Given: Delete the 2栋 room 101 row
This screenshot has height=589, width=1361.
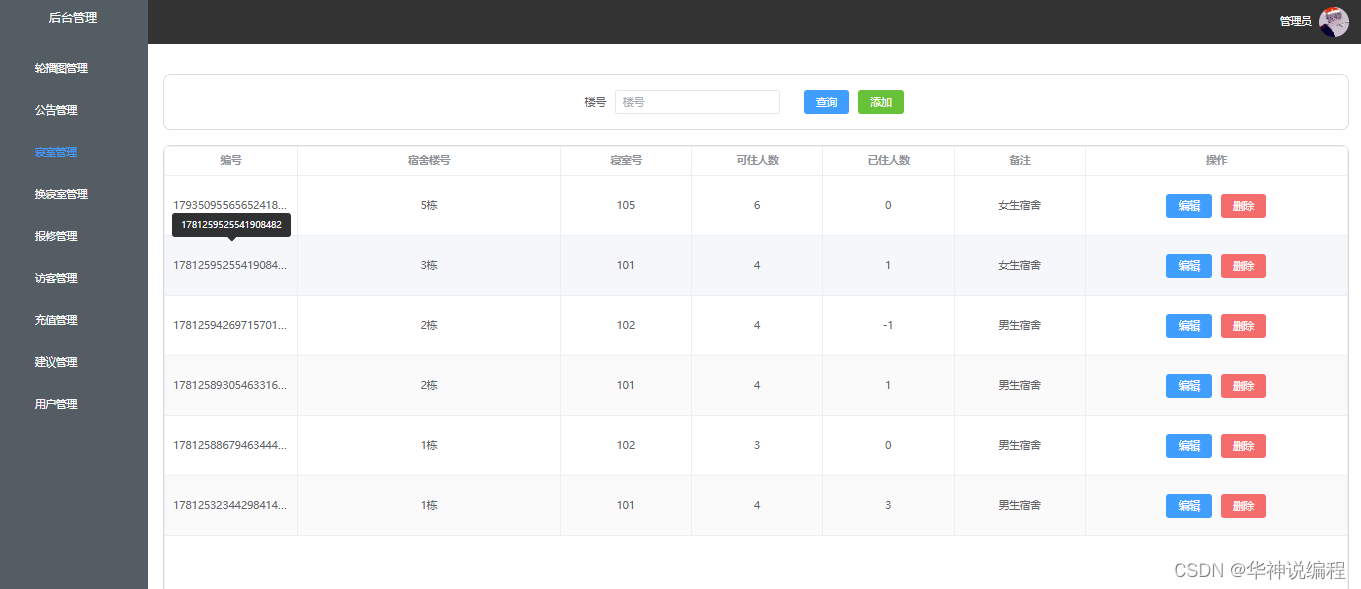Looking at the screenshot, I should point(1243,386).
